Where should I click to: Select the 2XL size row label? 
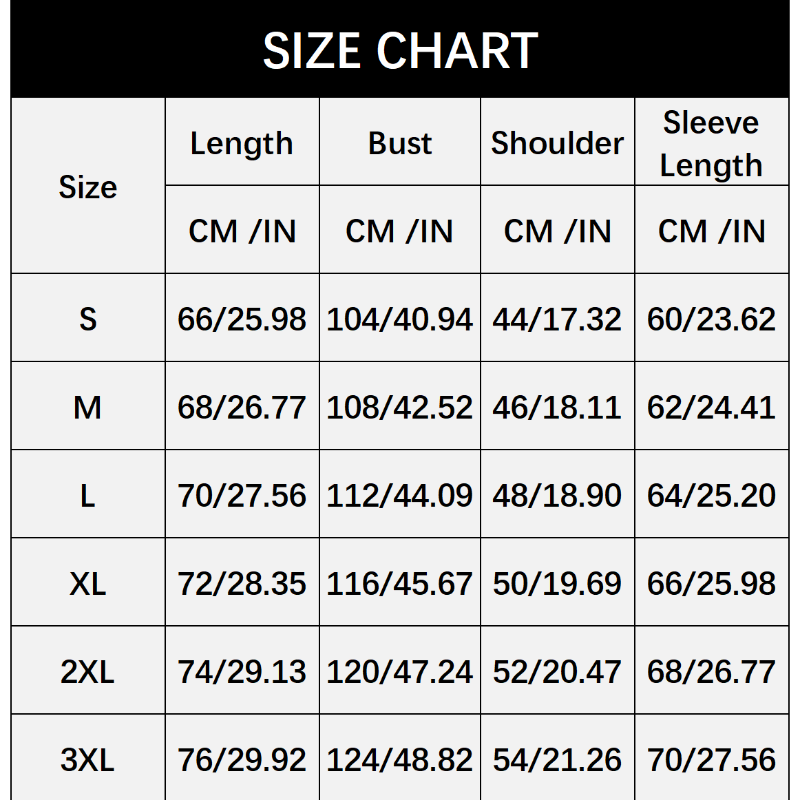click(88, 671)
